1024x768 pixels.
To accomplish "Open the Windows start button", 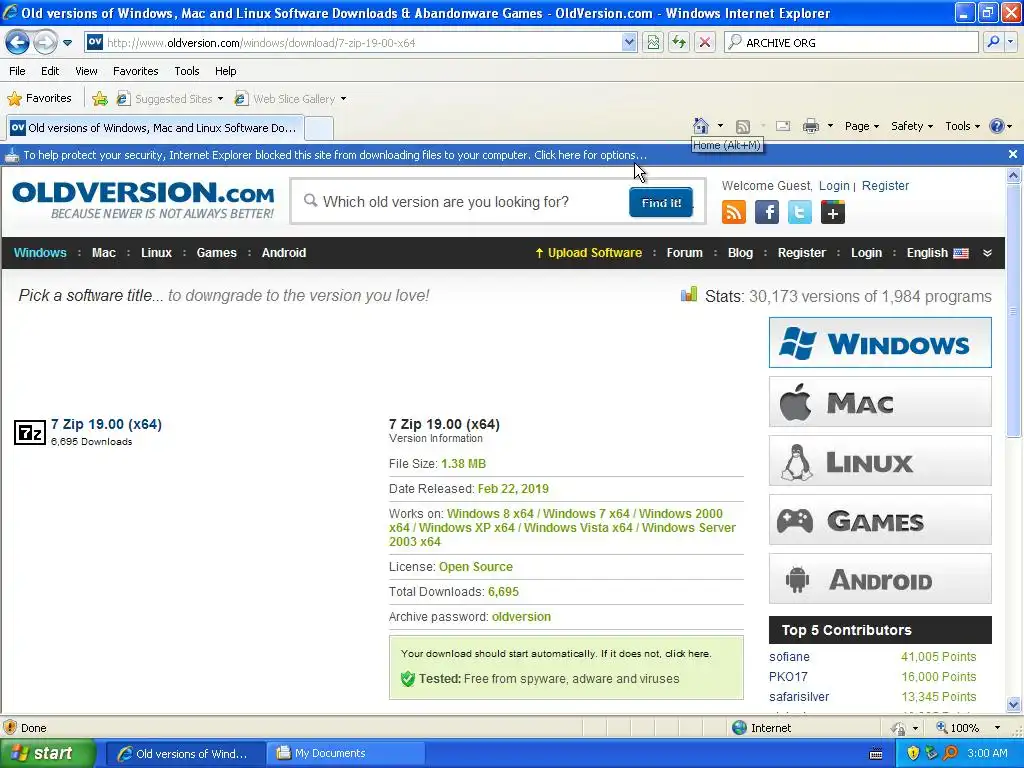I will pos(47,753).
